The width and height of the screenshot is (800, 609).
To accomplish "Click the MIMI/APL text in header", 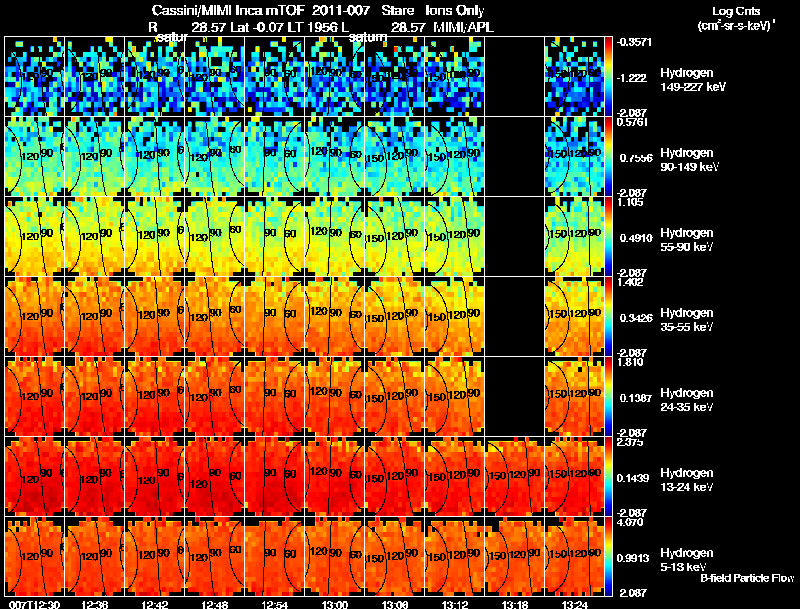I will 463,27.
